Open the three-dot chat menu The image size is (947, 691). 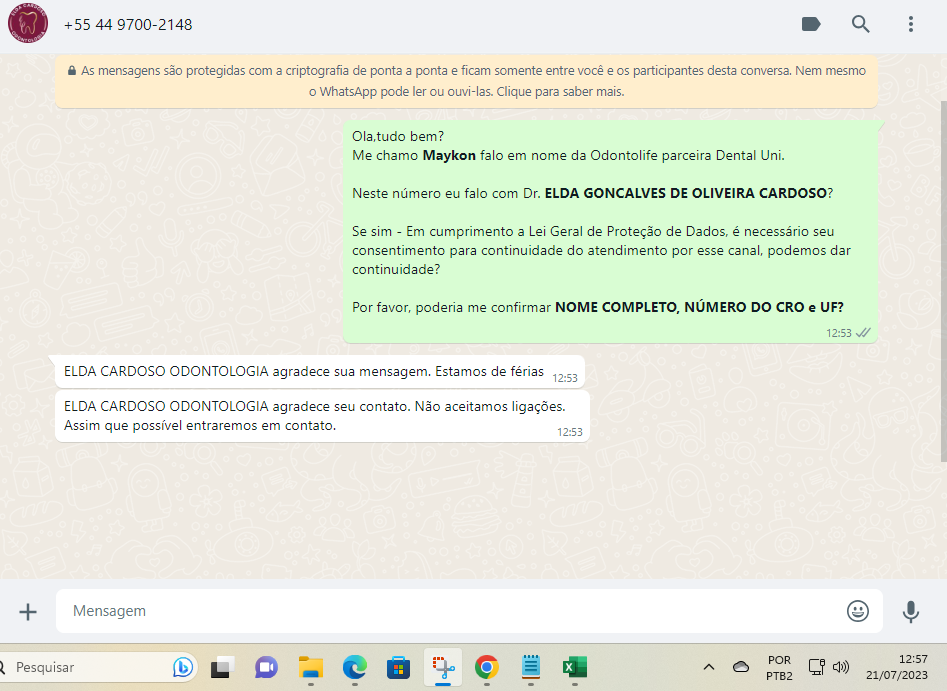coord(911,24)
